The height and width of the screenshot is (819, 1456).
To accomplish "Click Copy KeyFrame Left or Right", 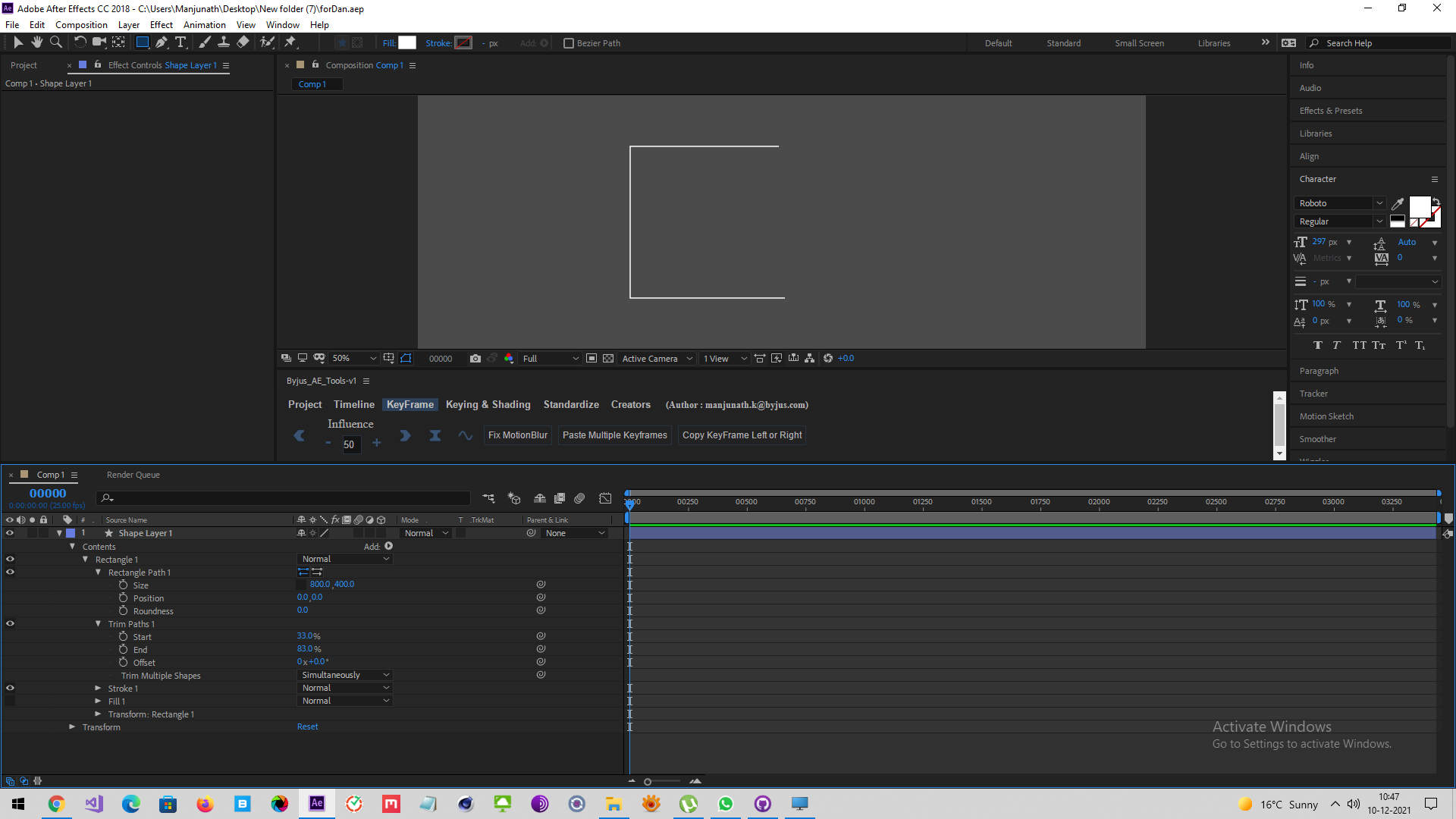I will tap(741, 435).
